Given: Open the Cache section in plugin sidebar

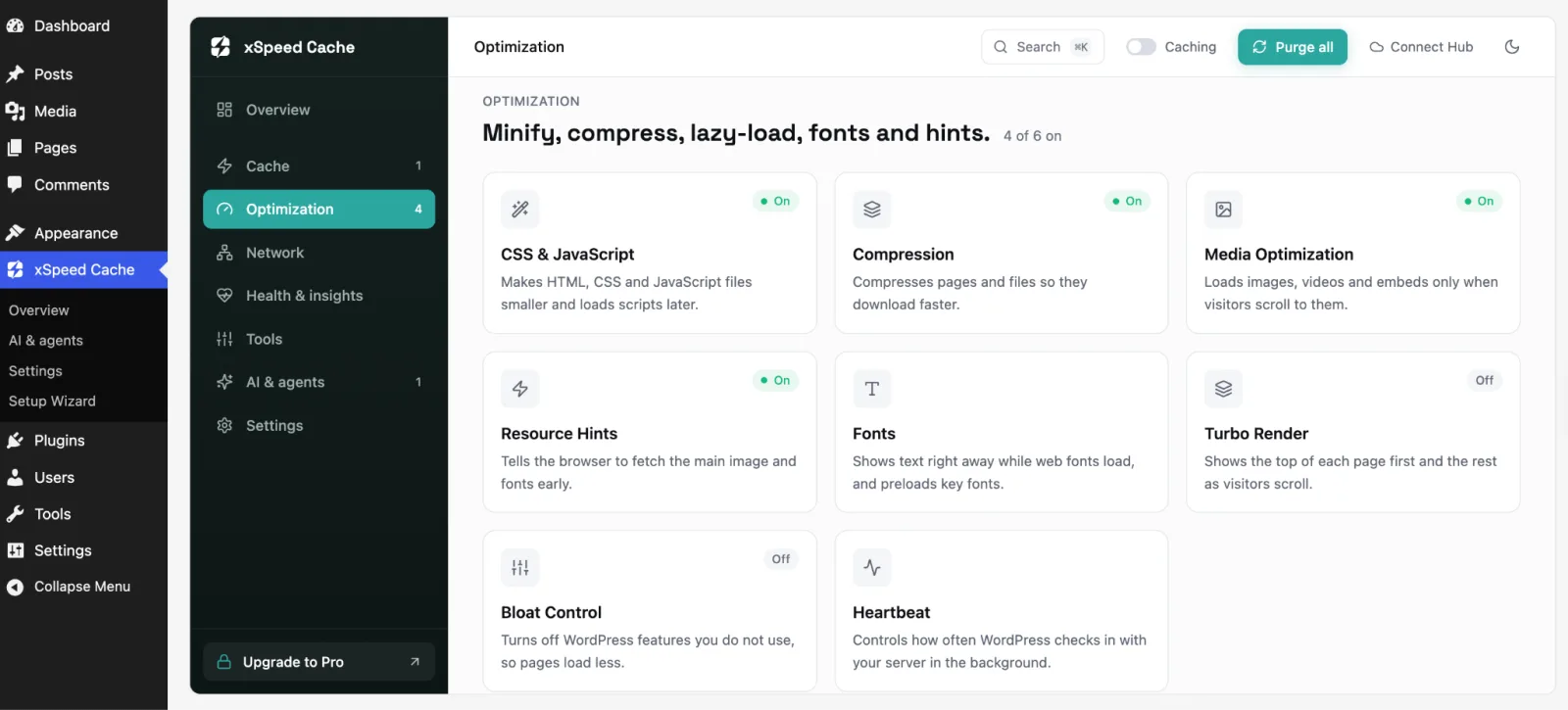Looking at the screenshot, I should click(318, 166).
